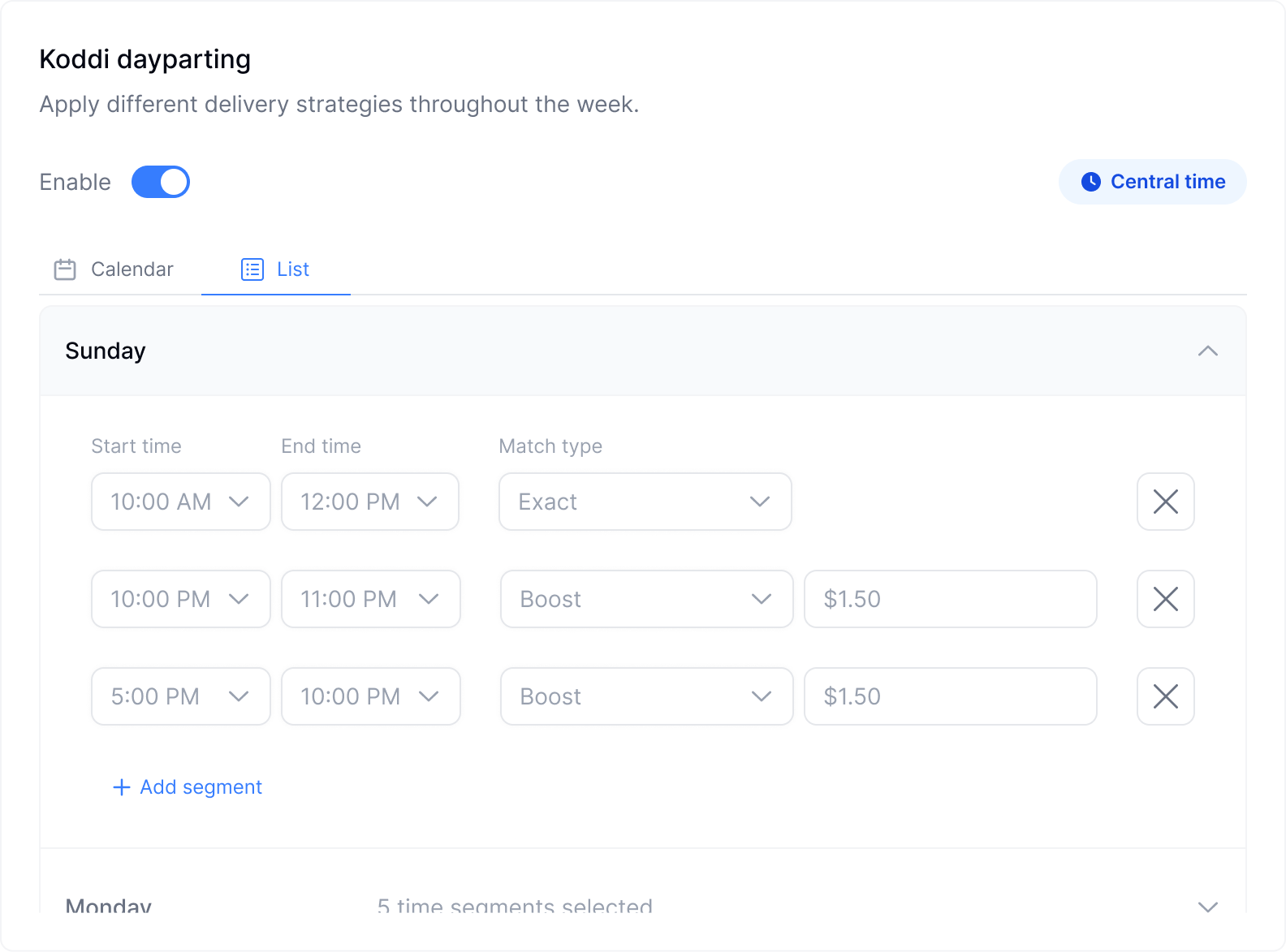Switch to the List tab

point(276,269)
